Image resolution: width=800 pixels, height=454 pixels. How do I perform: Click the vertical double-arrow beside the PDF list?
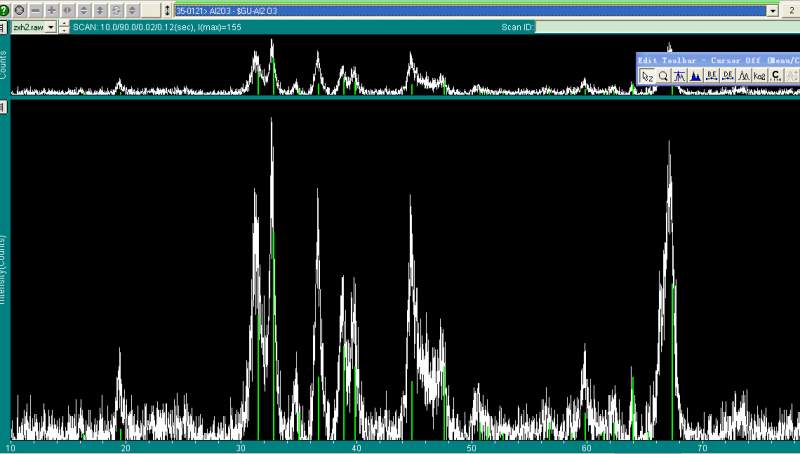tap(167, 10)
